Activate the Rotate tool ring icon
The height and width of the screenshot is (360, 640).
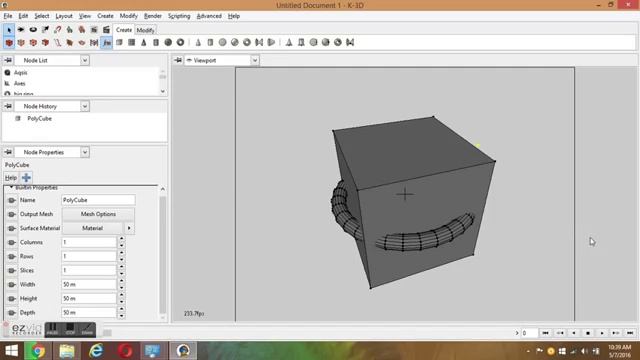coord(33,30)
